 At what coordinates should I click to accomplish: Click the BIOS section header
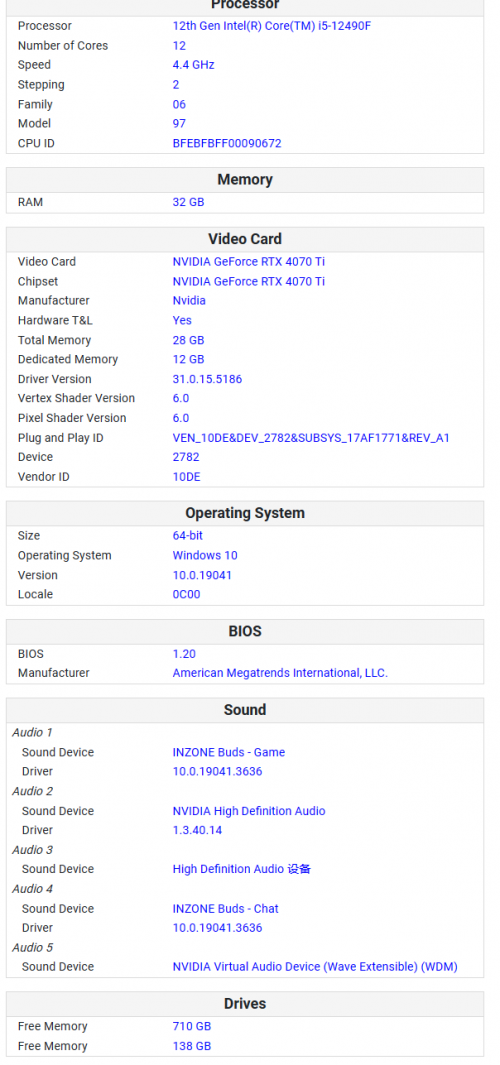tap(245, 632)
